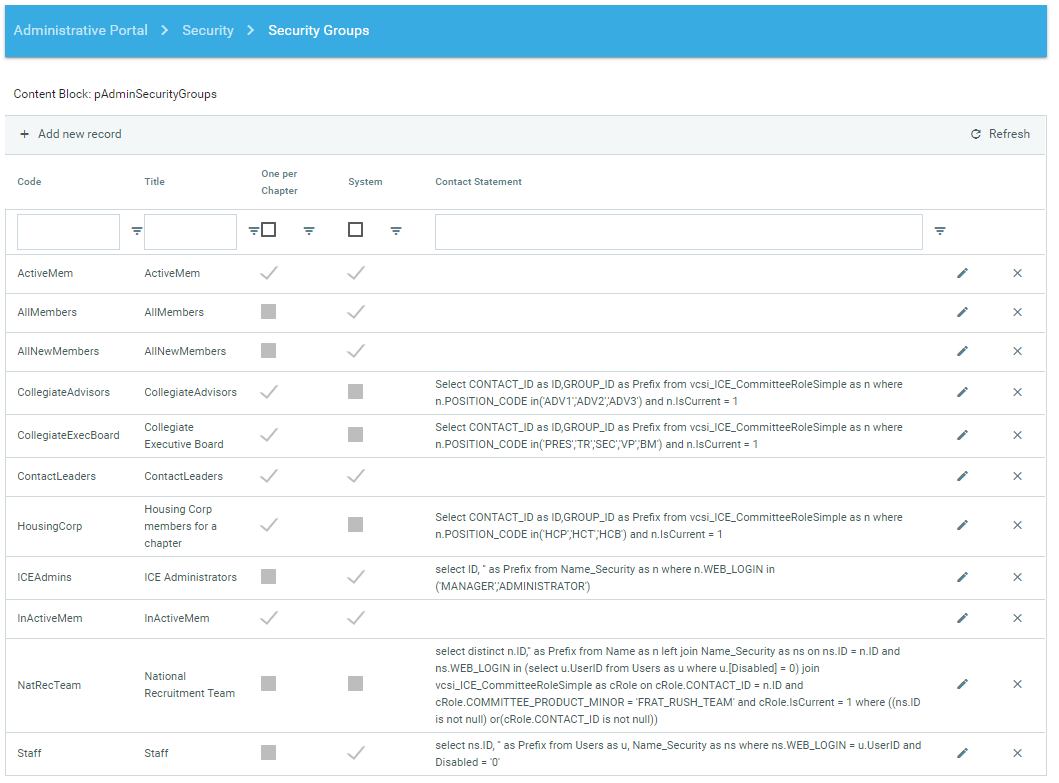Sort by the Code column header

pyautogui.click(x=30, y=182)
